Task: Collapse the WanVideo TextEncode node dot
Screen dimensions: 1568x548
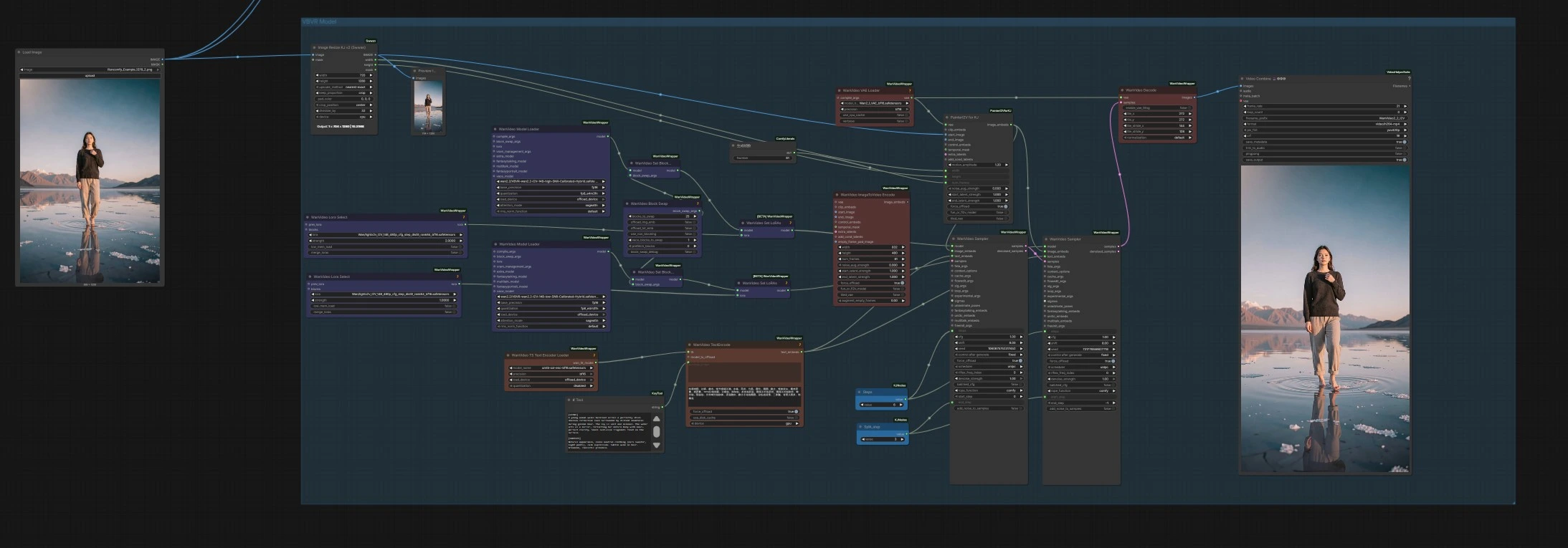Action: [689, 345]
